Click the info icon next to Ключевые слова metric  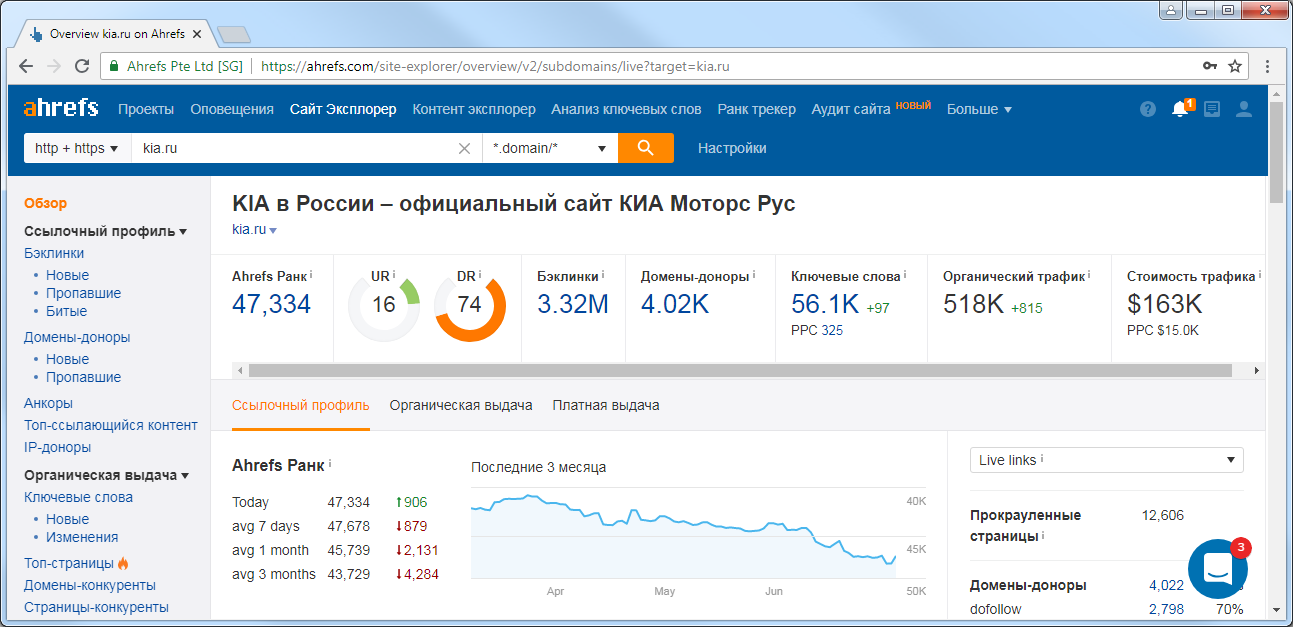coord(904,274)
